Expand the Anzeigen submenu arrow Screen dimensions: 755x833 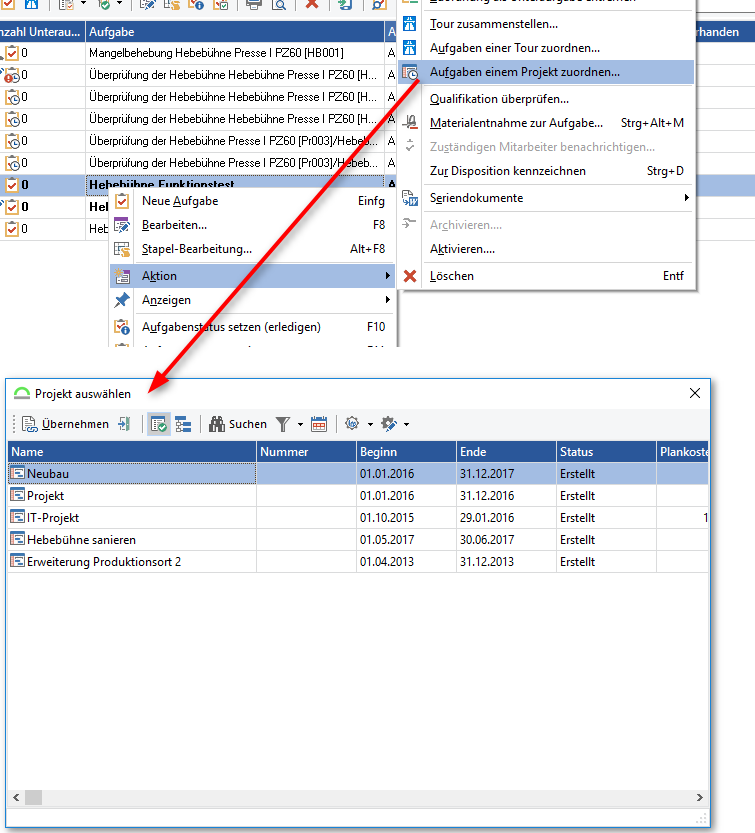coord(387,300)
